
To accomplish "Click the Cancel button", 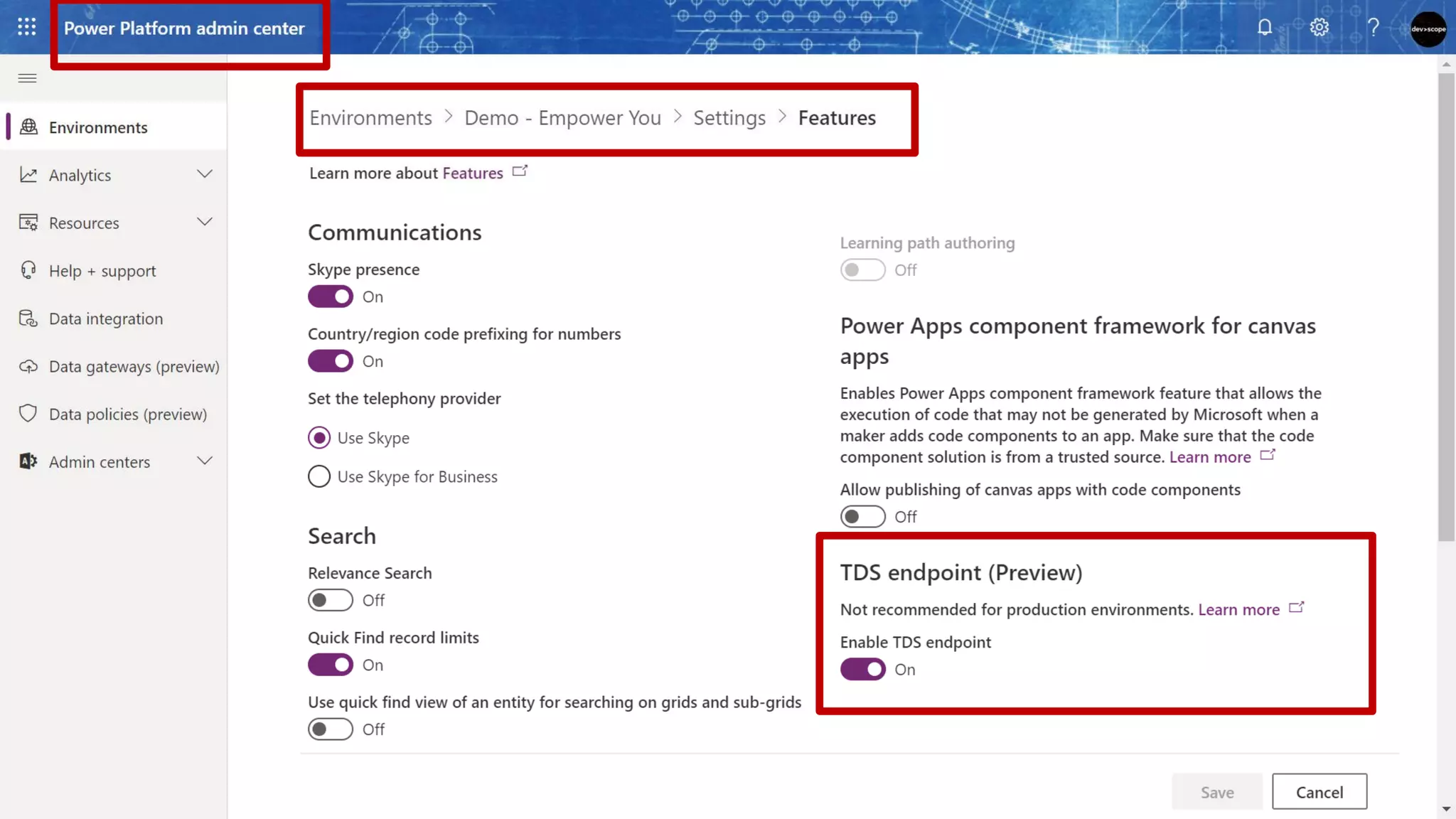I will pos(1319,792).
